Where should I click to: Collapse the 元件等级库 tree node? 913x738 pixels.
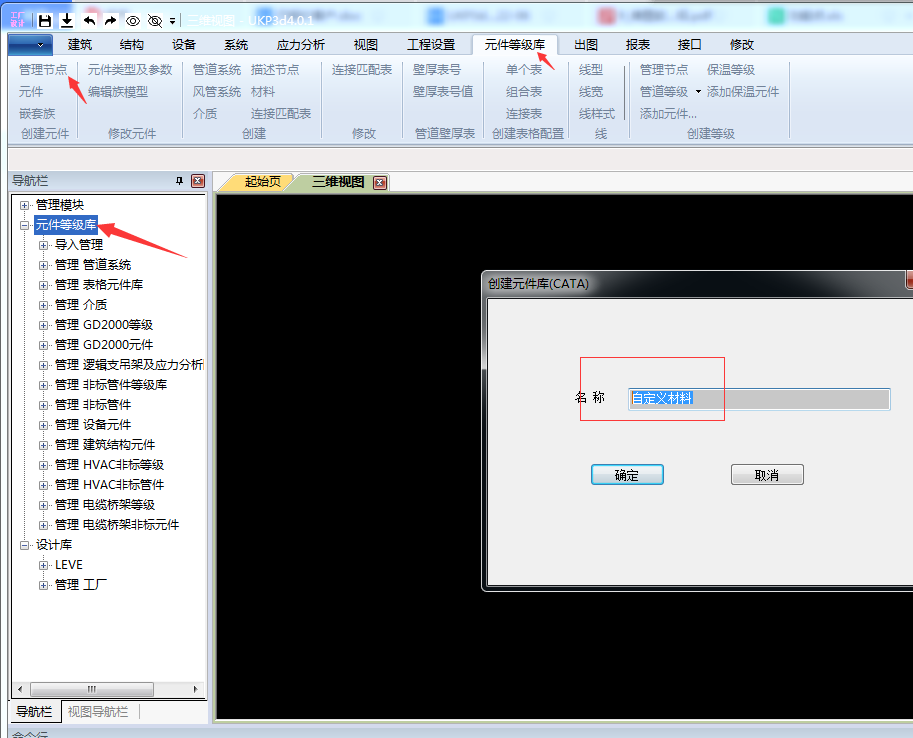25,225
